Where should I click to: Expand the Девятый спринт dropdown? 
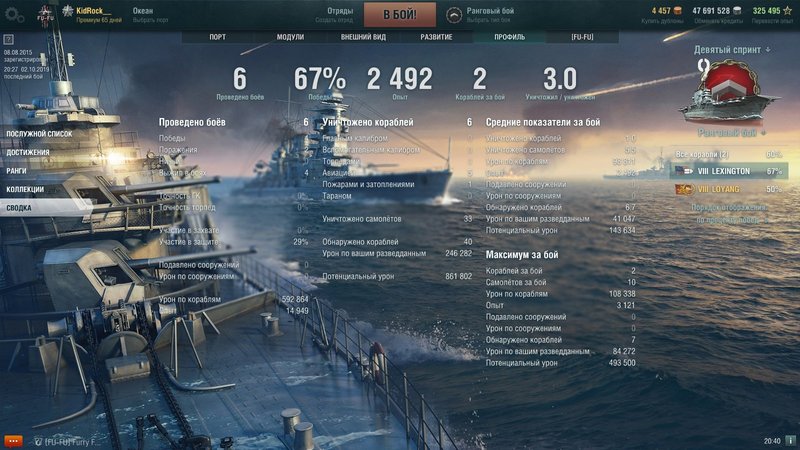click(732, 49)
